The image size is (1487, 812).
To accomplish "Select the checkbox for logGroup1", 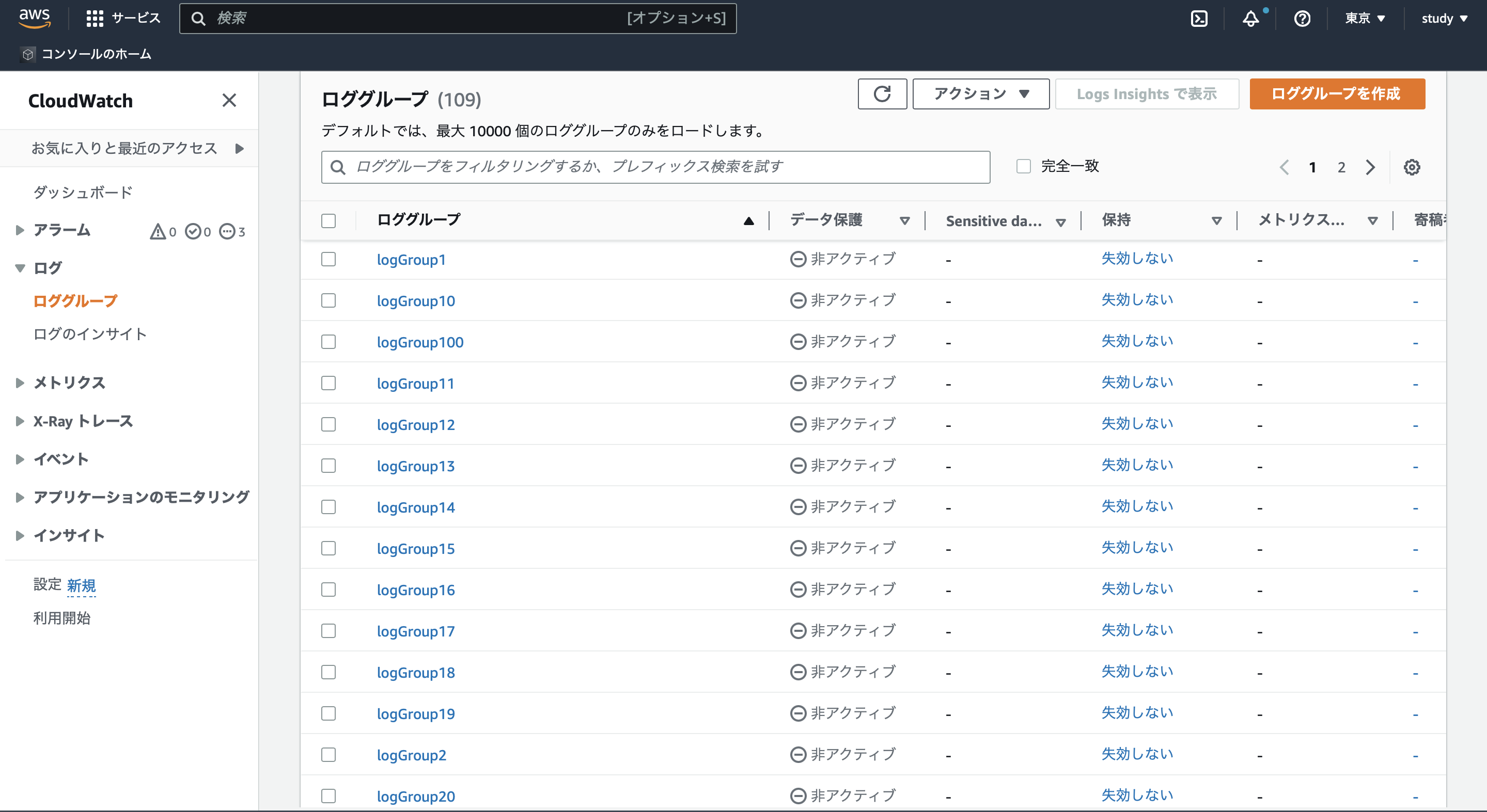I will (x=328, y=260).
